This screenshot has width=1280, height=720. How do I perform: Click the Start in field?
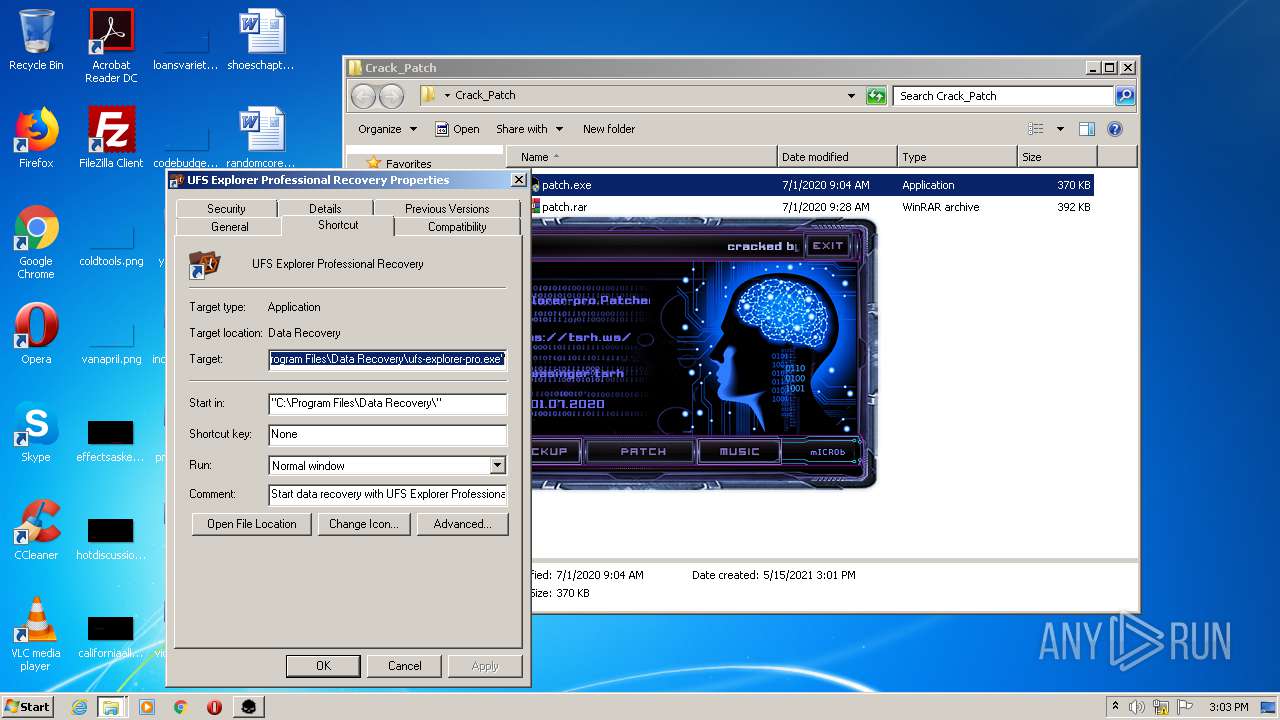(388, 403)
